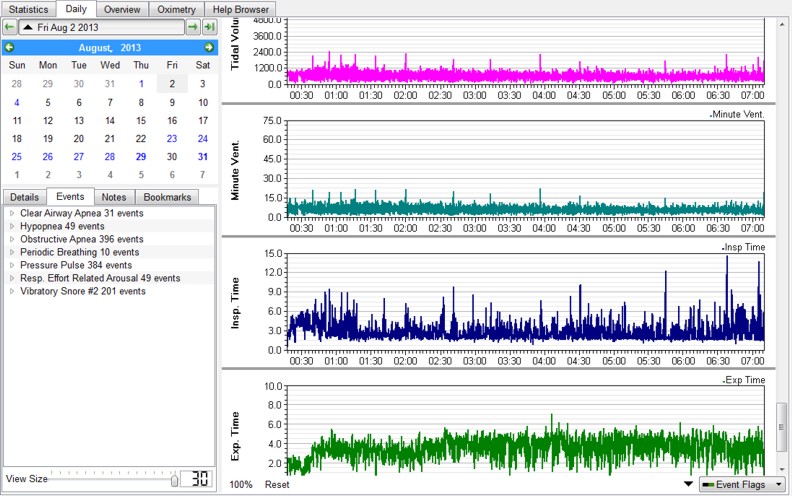Screen dimensions: 792x496
Task: Click the View Size slider handle
Action: click(175, 480)
